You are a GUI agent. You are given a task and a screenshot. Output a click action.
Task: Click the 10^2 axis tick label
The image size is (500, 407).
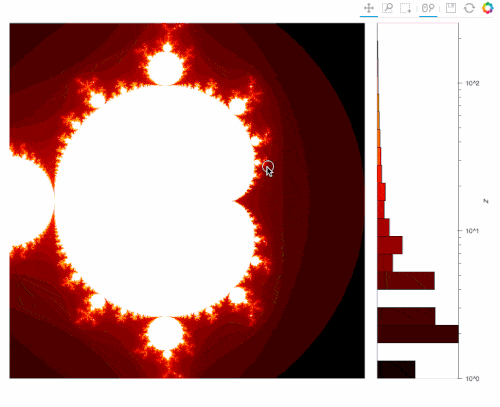473,83
